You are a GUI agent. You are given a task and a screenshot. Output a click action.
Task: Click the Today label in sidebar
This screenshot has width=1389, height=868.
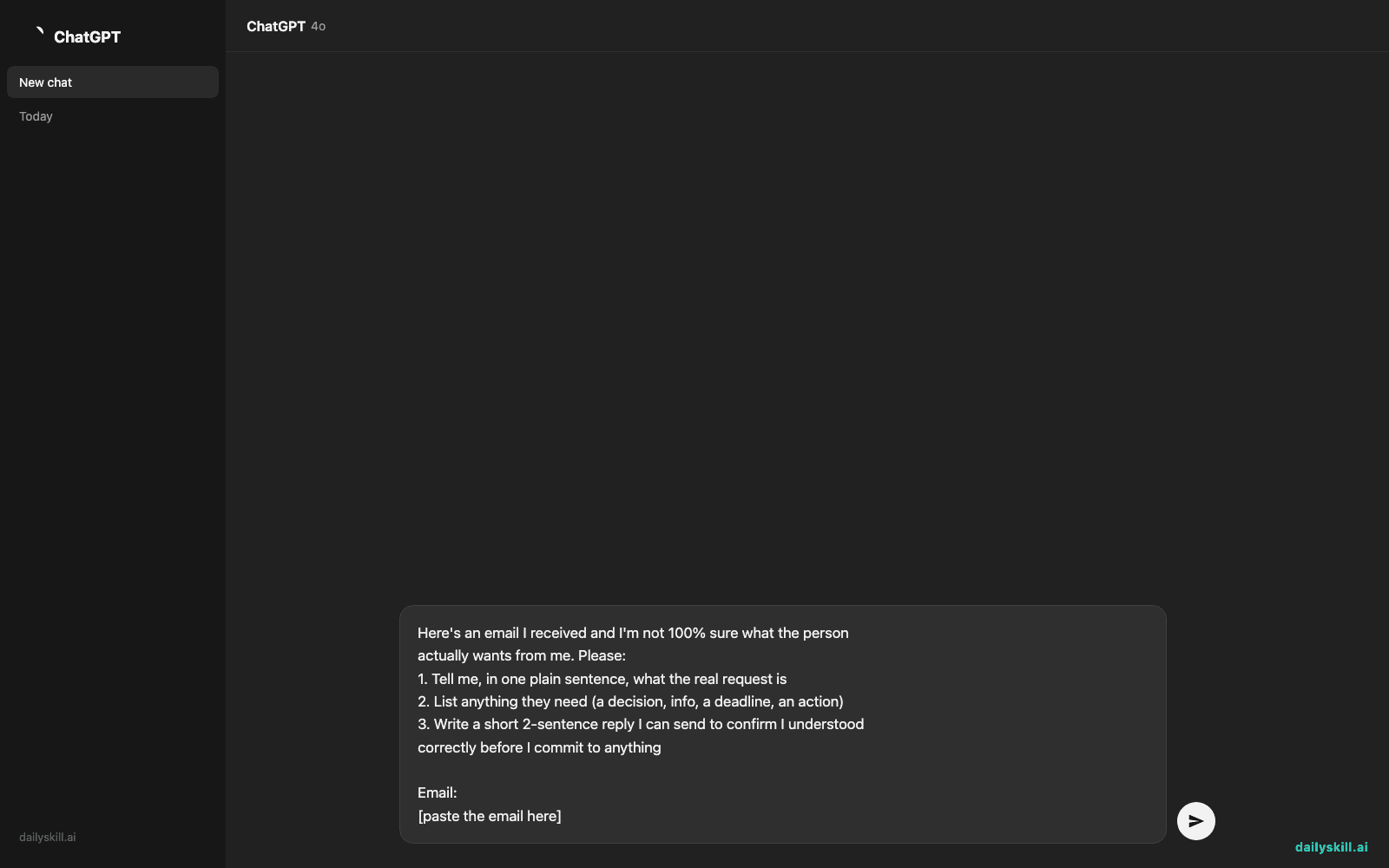36,116
